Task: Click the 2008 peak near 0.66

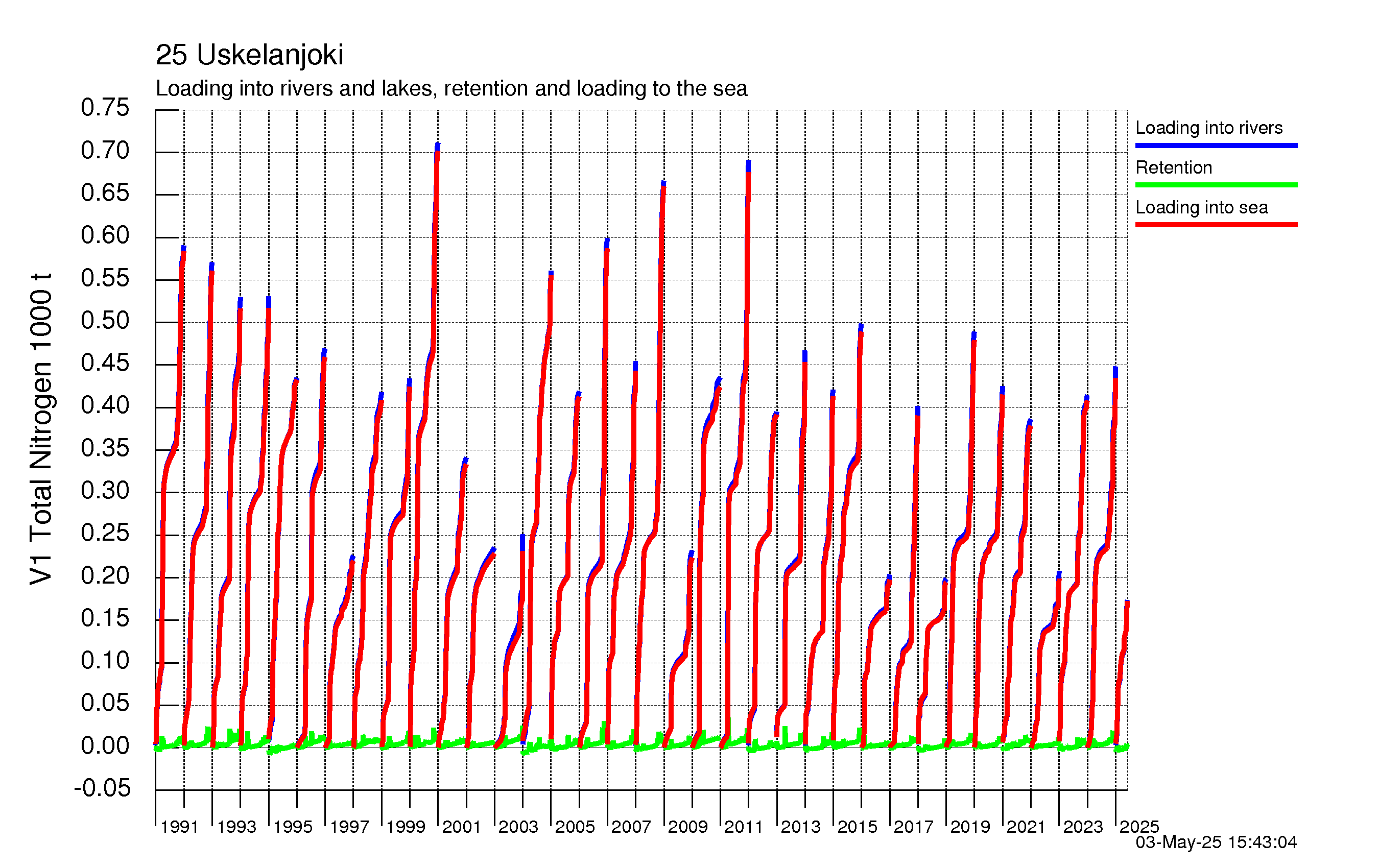Action: pos(663,183)
